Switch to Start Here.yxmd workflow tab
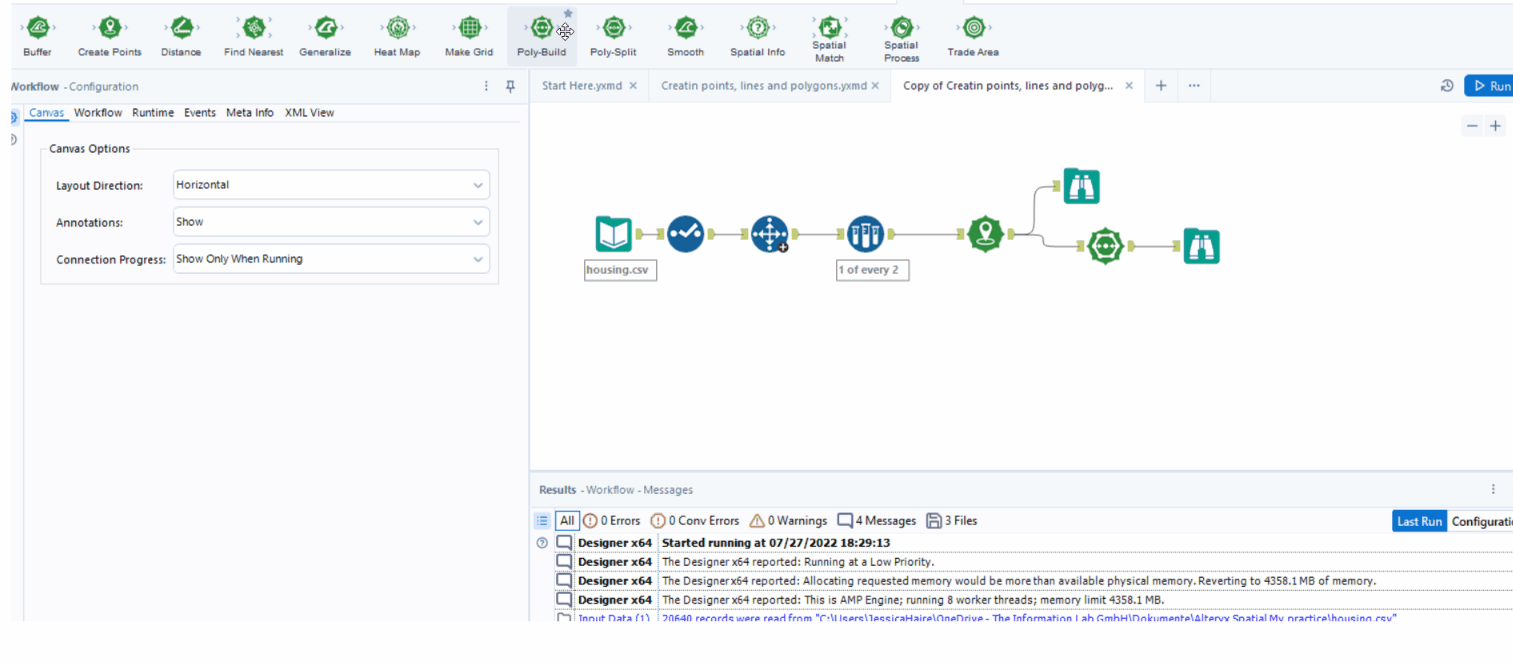This screenshot has height=666, width=1513. (x=582, y=86)
